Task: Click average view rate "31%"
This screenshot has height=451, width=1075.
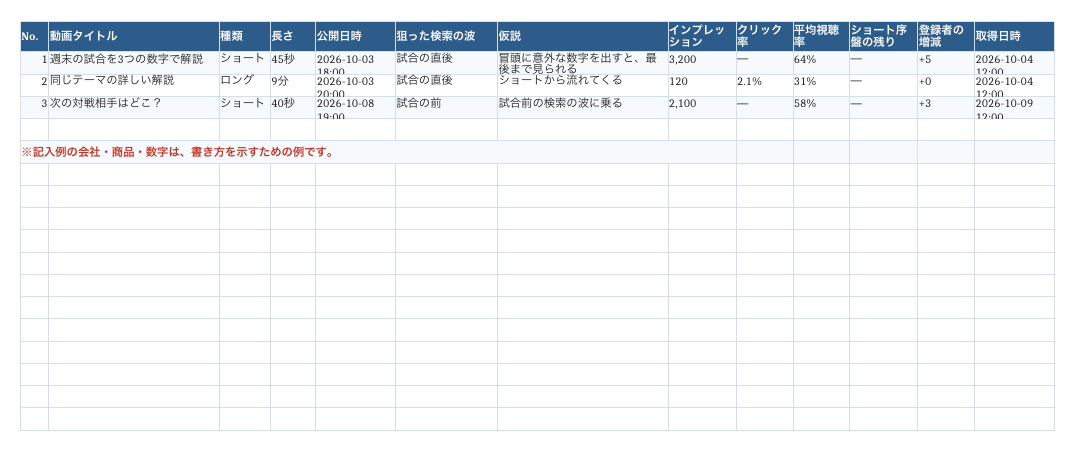Action: click(821, 85)
